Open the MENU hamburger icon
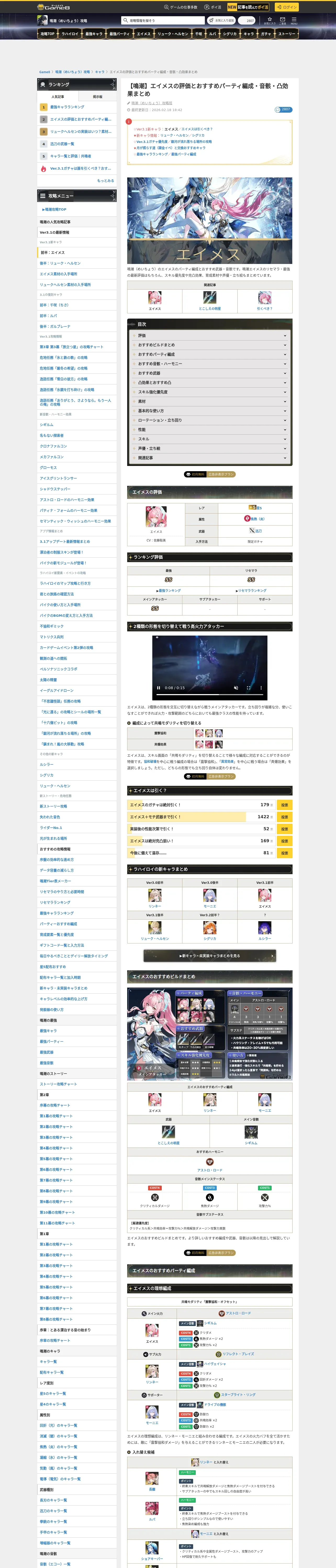The image size is (336, 1568). click(x=294, y=20)
